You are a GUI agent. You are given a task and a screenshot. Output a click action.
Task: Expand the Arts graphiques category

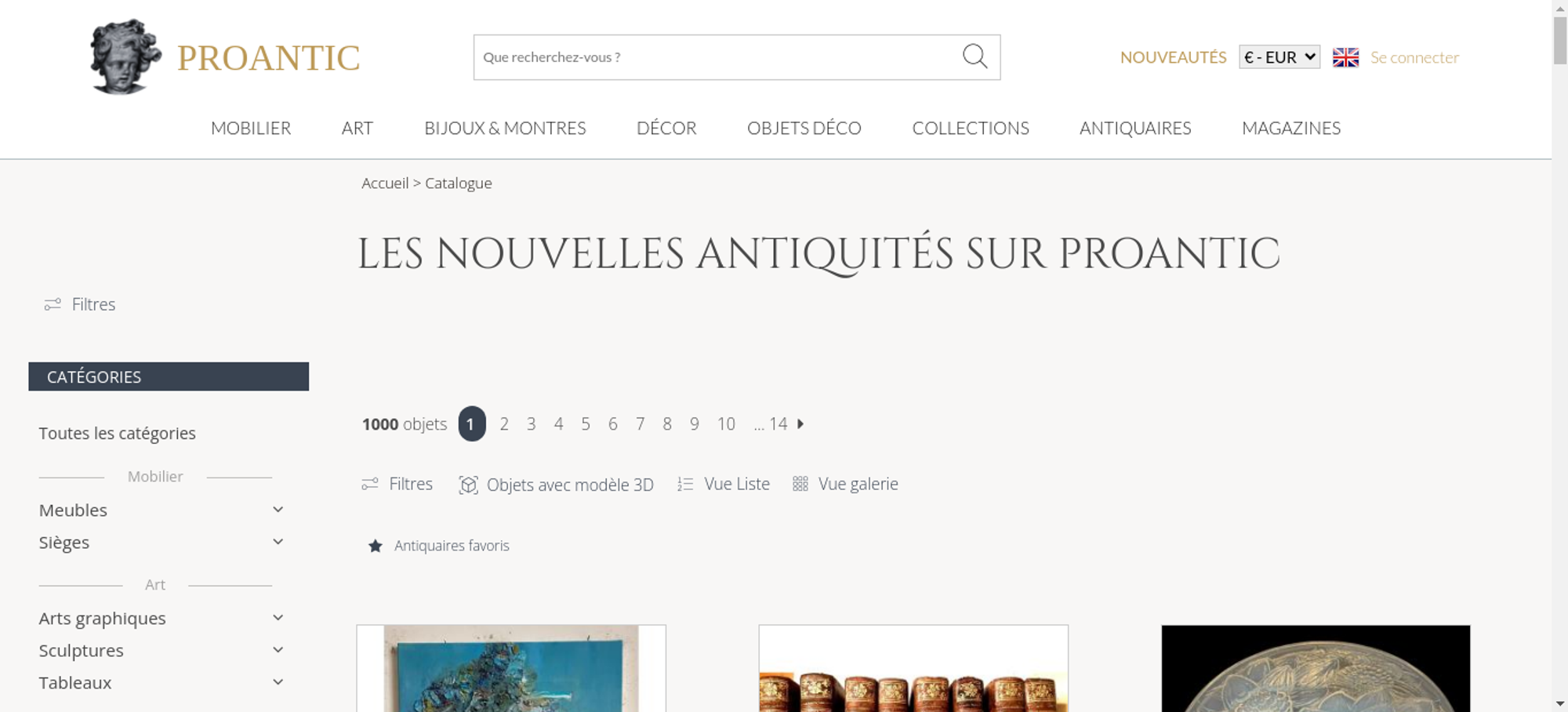point(278,618)
